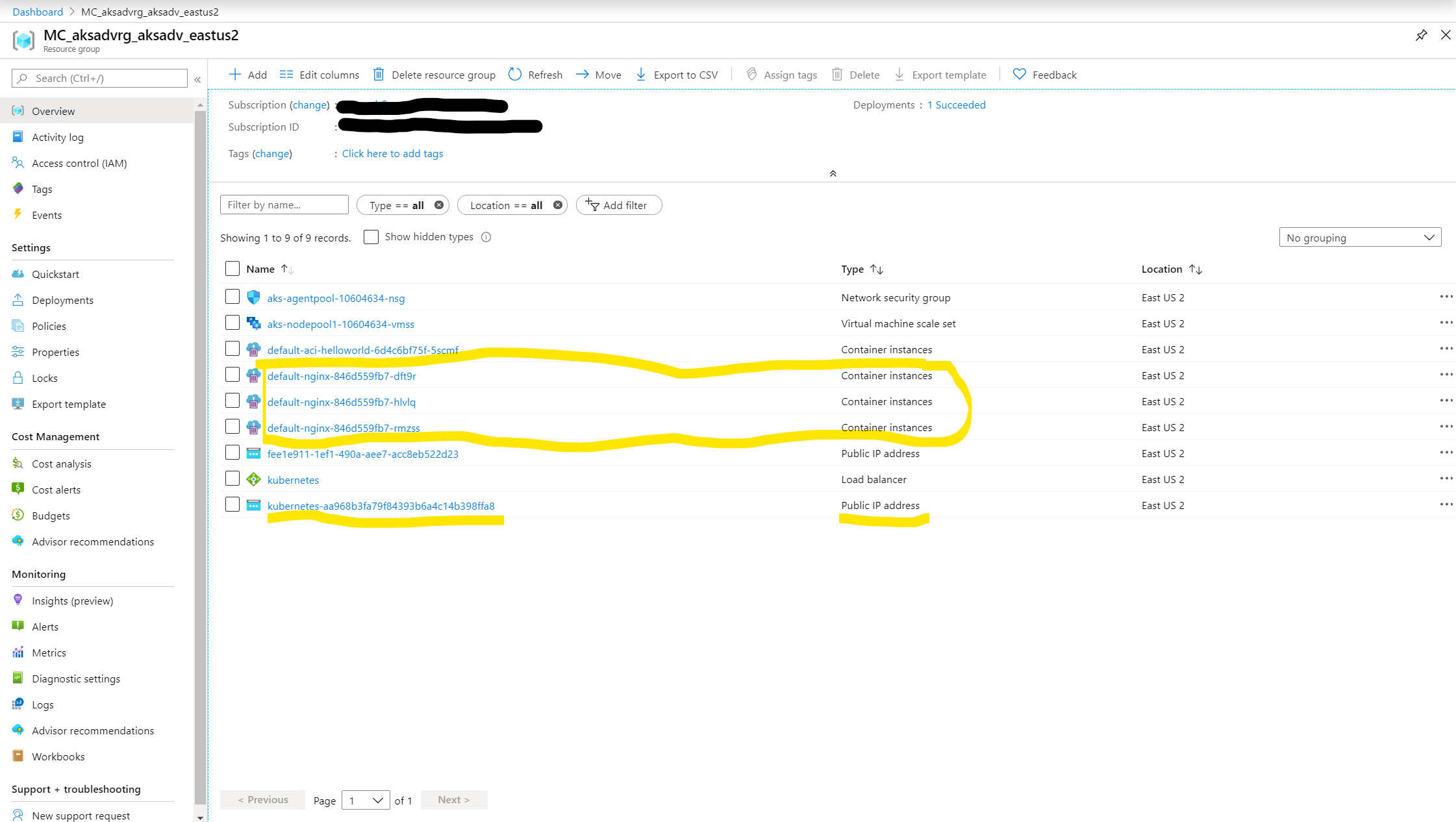This screenshot has width=1456, height=822.
Task: Click the pin to dashboard icon
Action: tap(1421, 35)
